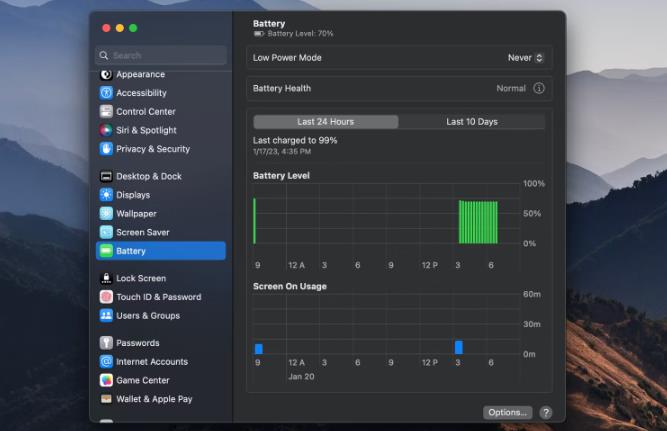Screen dimensions: 667x431
Task: Open Appearance settings
Action: [161, 74]
